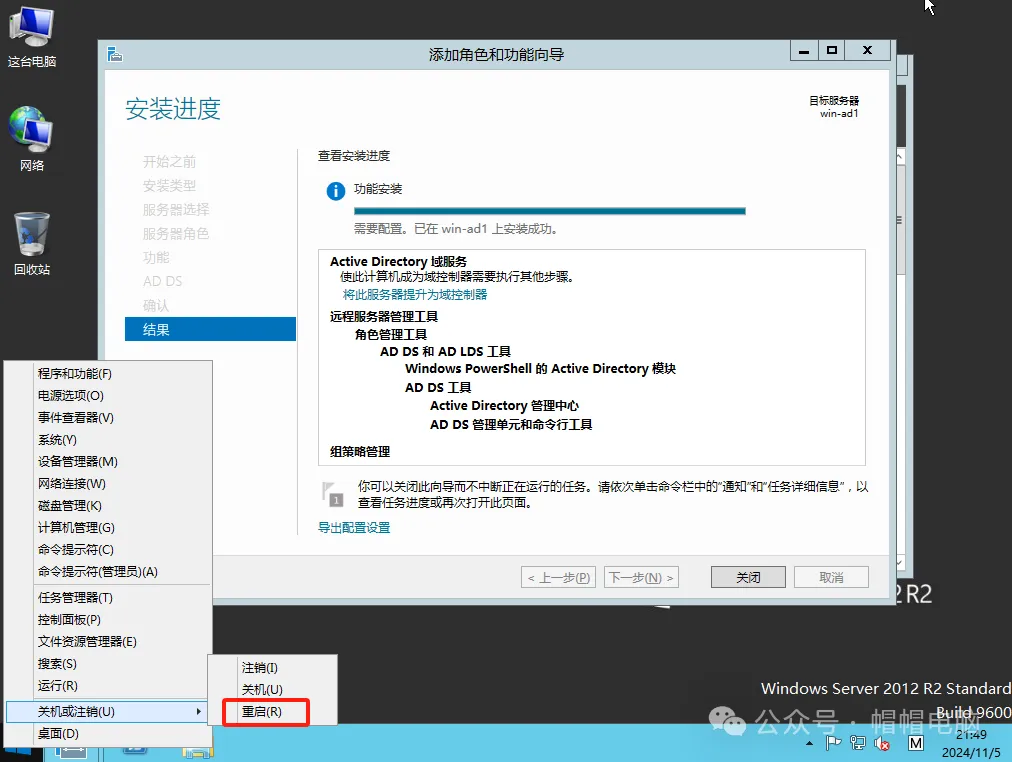The image size is (1012, 762).
Task: Open the Action Center flag tray icon
Action: tap(832, 744)
